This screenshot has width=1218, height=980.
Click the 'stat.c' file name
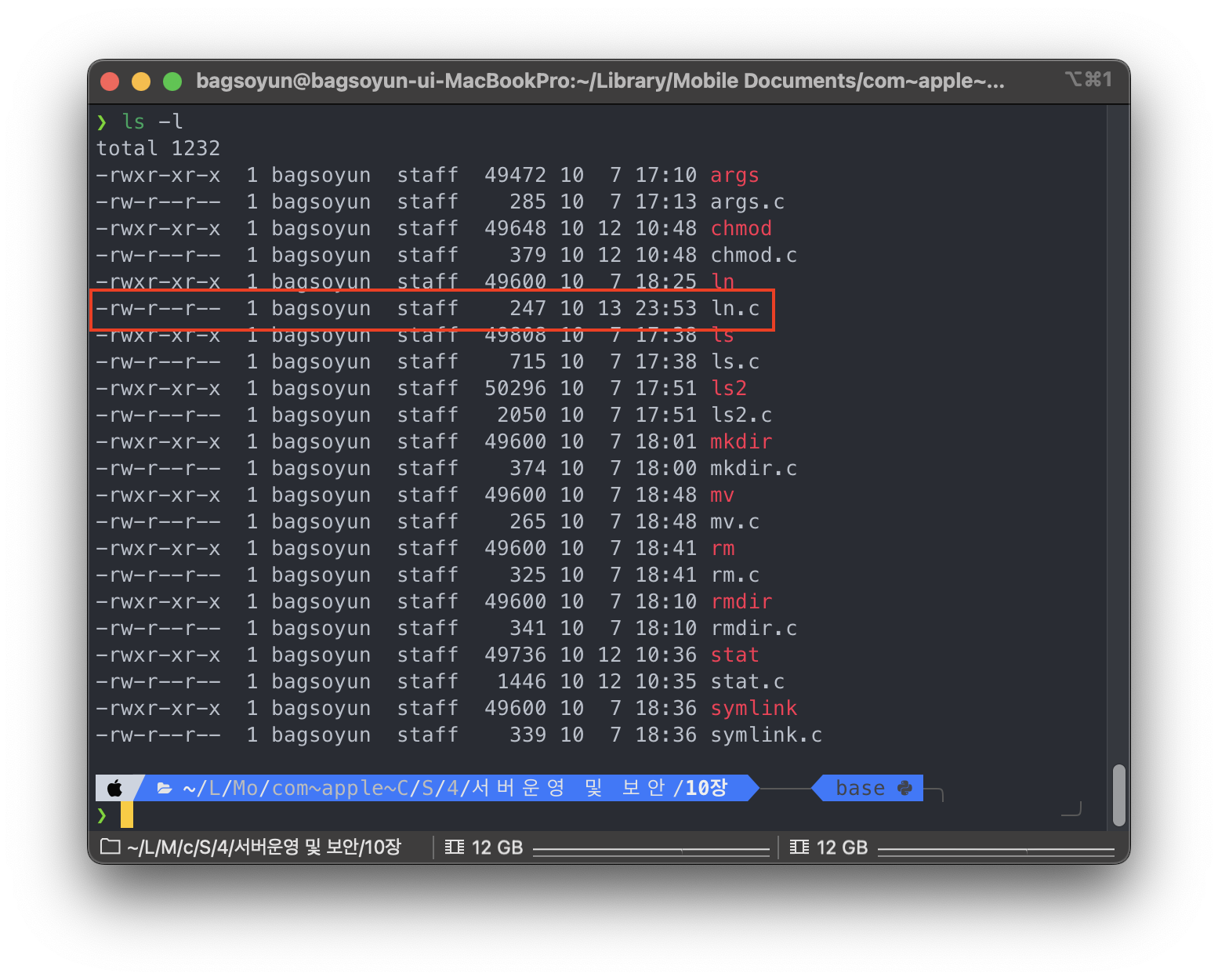[747, 681]
